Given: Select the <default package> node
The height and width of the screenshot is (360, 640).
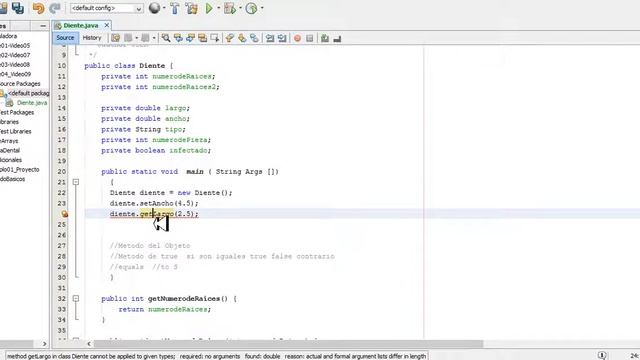Looking at the screenshot, I should pos(29,93).
